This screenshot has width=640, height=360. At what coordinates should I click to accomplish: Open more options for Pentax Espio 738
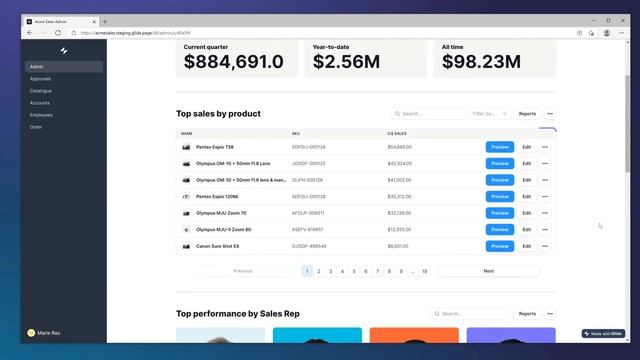click(545, 147)
